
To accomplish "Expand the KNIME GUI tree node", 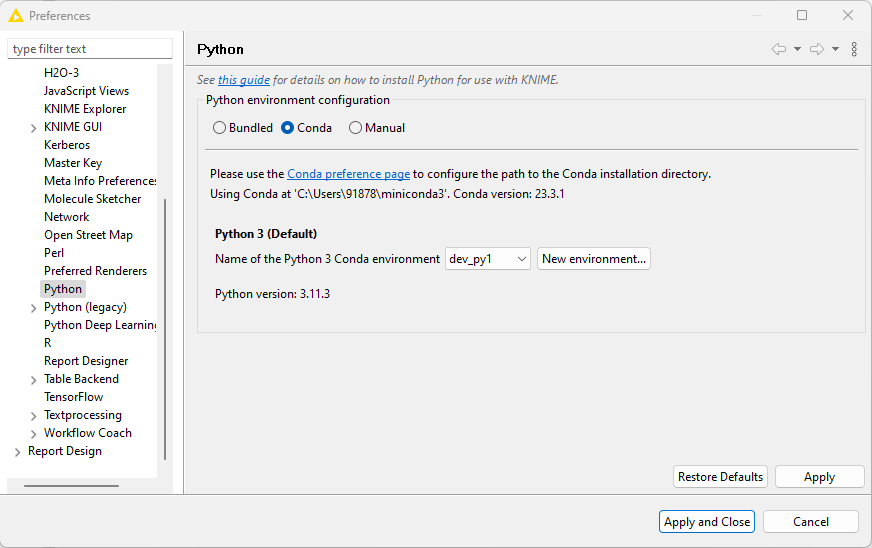I will pos(33,128).
